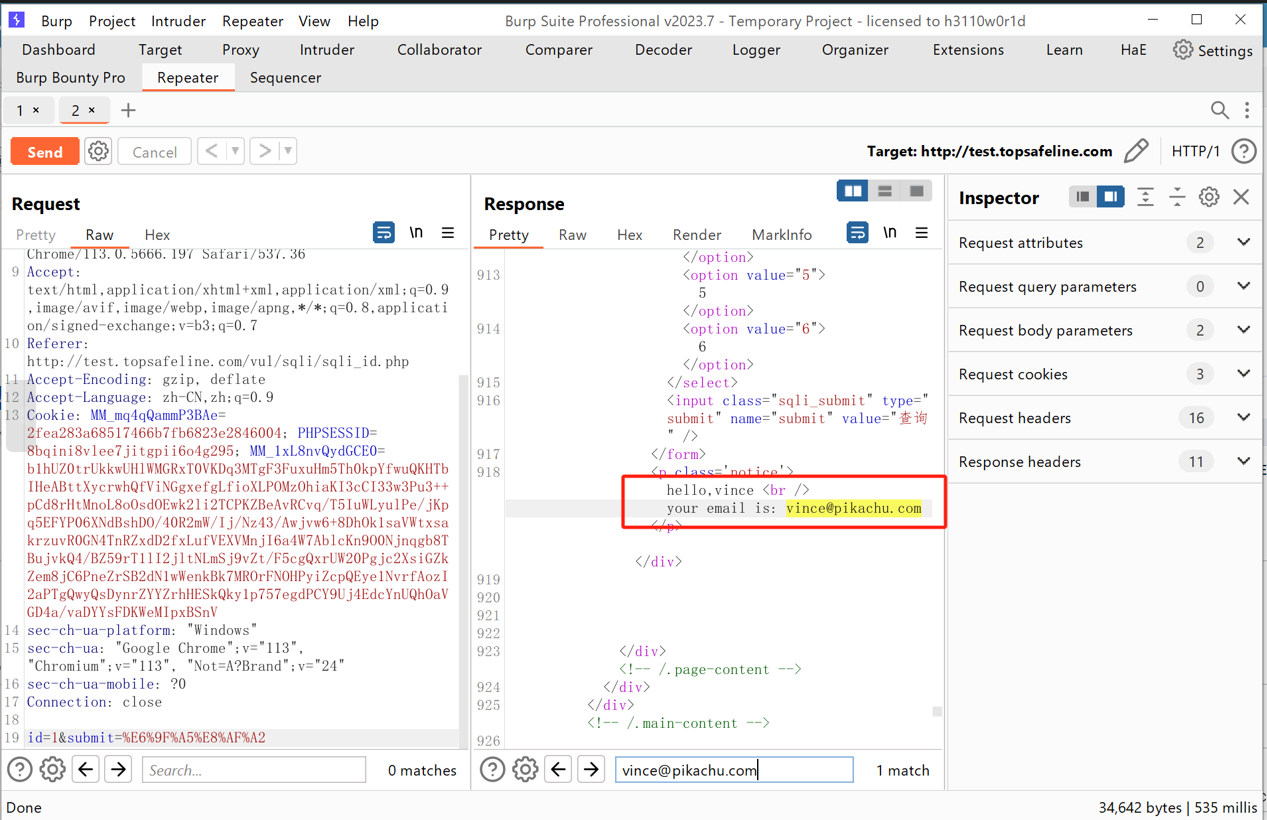The height and width of the screenshot is (820, 1267).
Task: Click the show non-printable characters icon in Response
Action: coord(889,233)
